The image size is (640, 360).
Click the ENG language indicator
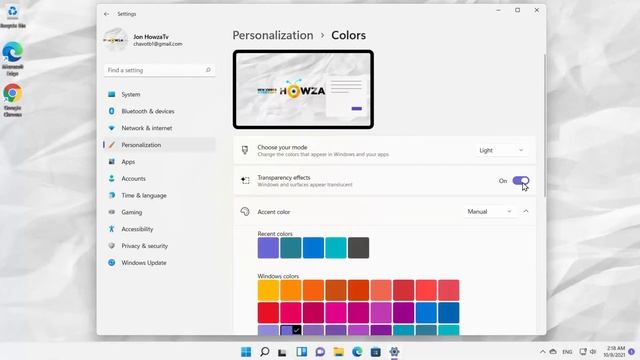tap(567, 352)
